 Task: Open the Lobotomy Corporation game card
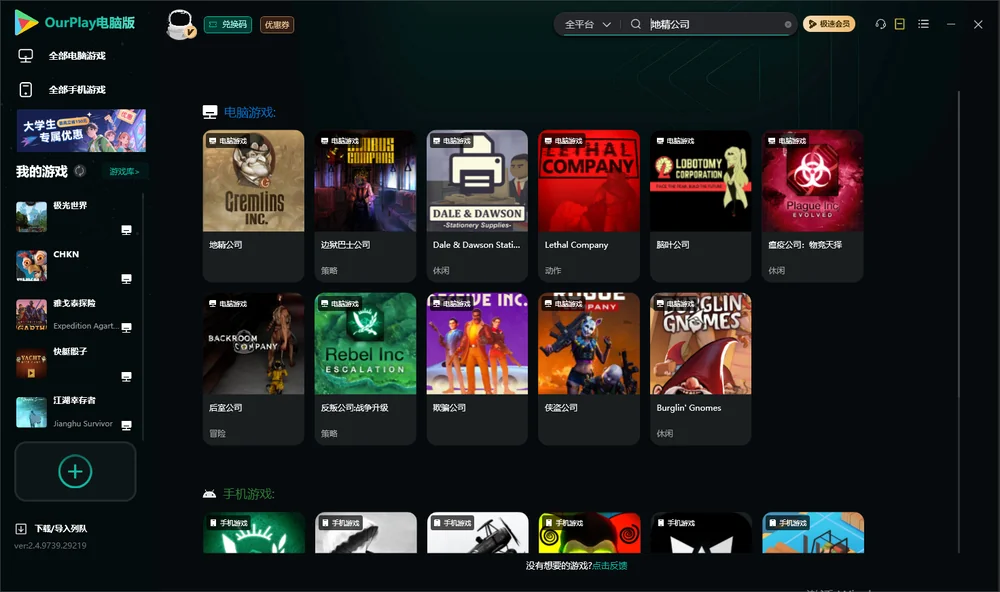coord(700,205)
